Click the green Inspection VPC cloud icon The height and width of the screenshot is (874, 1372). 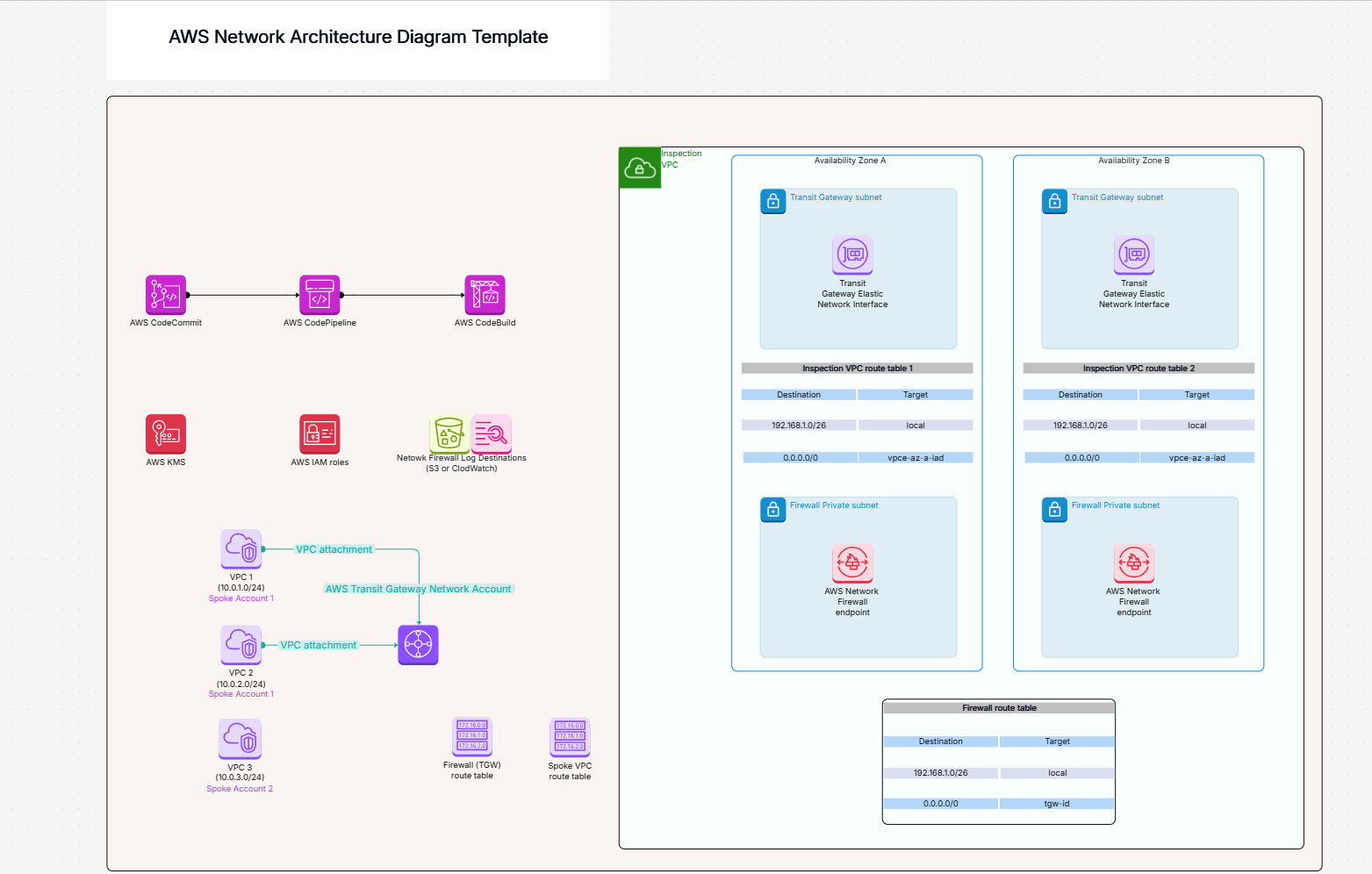[640, 168]
